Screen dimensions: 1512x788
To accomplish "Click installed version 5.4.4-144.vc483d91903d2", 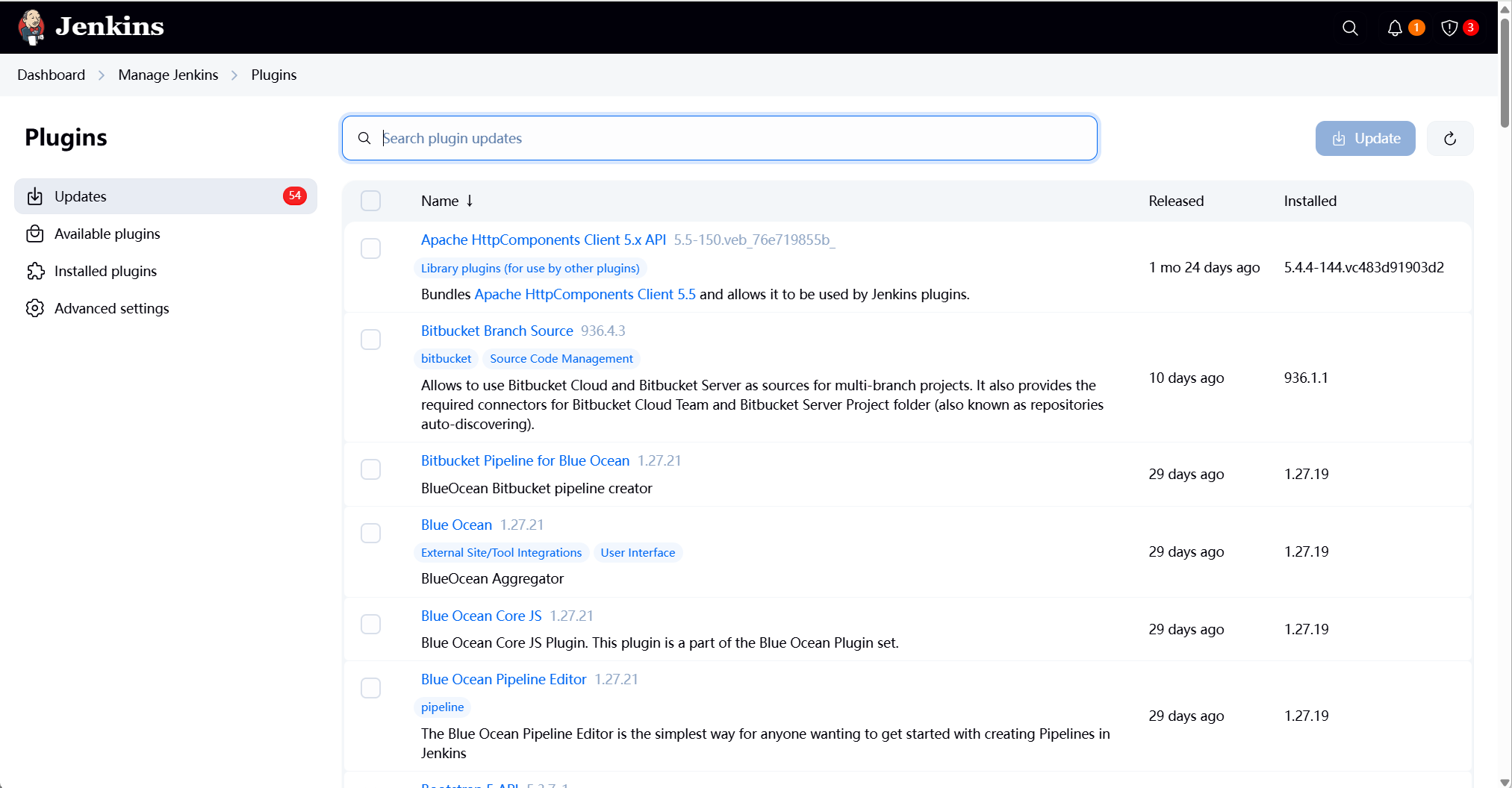I will [x=1363, y=267].
